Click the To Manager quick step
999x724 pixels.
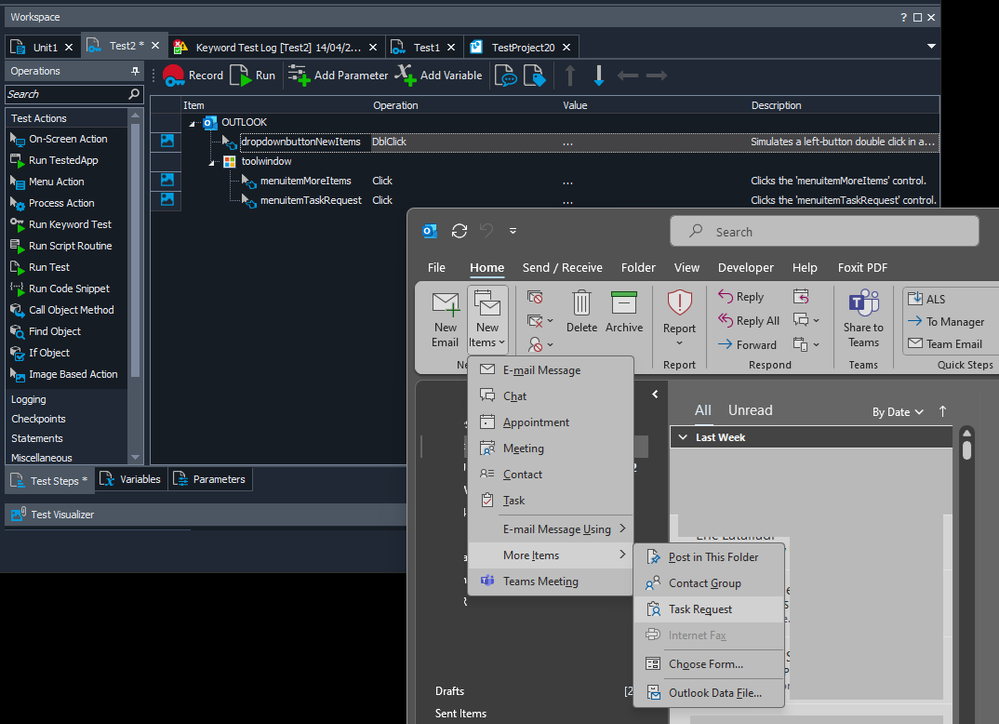(x=947, y=322)
